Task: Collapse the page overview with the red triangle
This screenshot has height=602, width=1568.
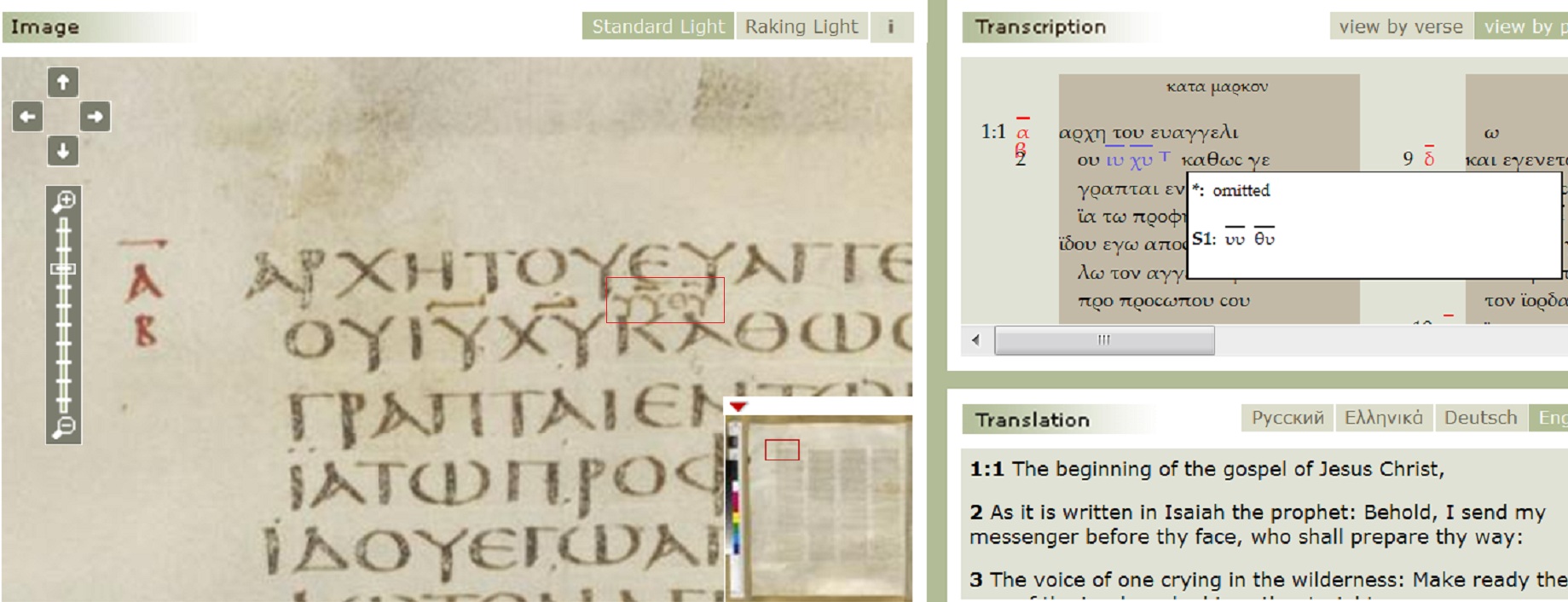Action: coord(738,407)
